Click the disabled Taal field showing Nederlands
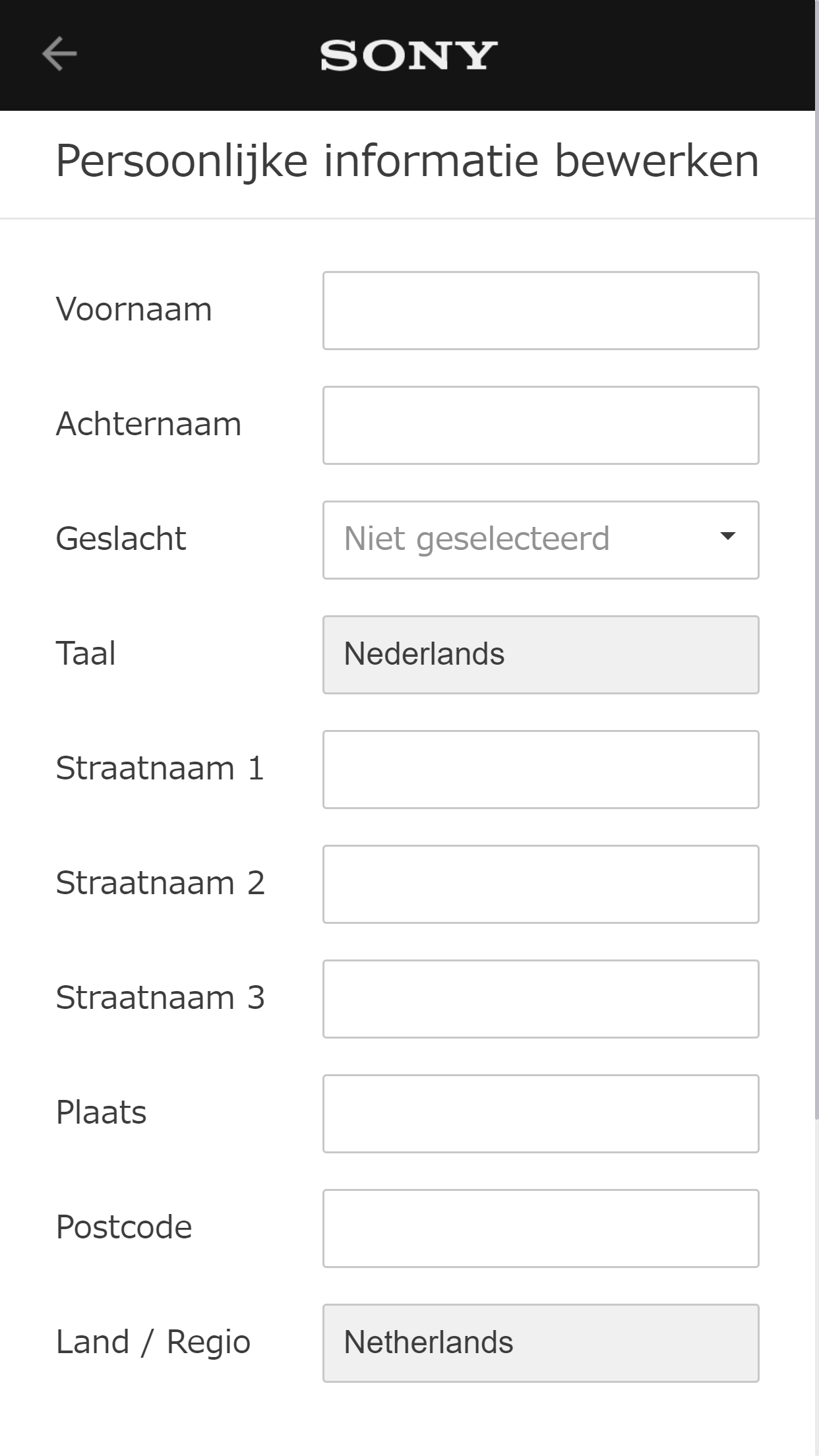Viewport: 819px width, 1456px height. click(x=541, y=653)
